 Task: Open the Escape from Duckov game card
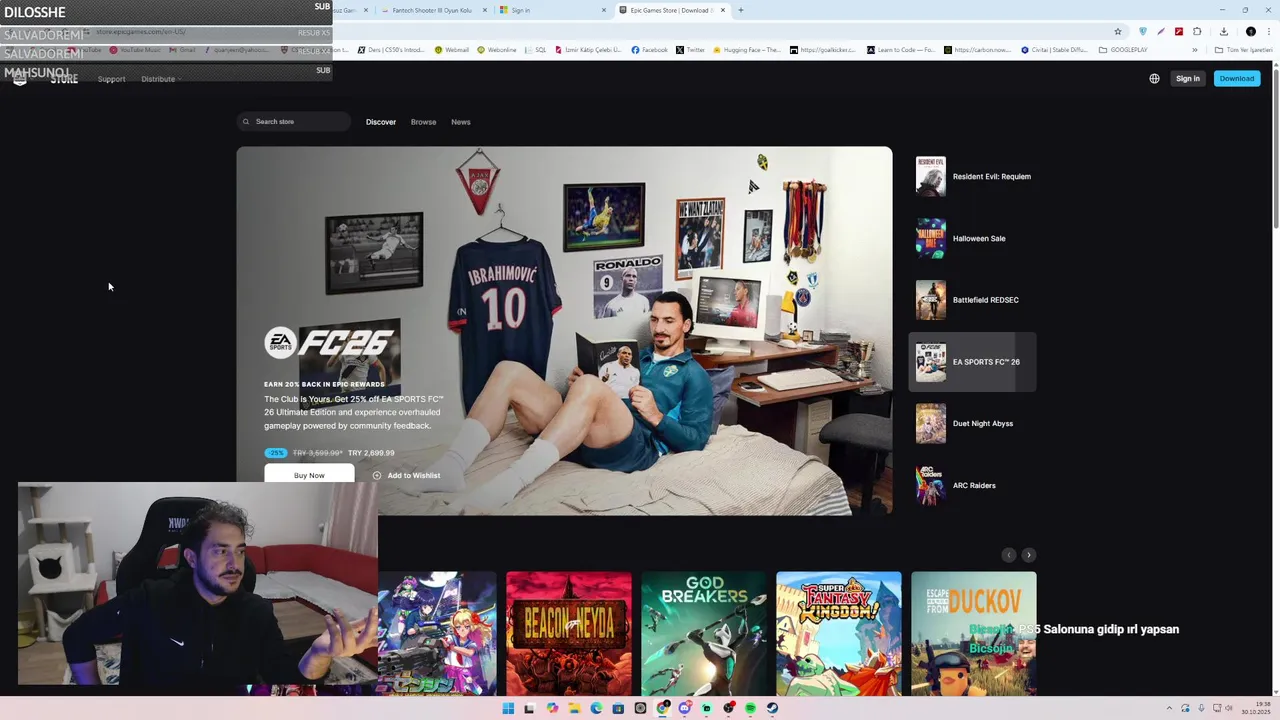click(974, 633)
